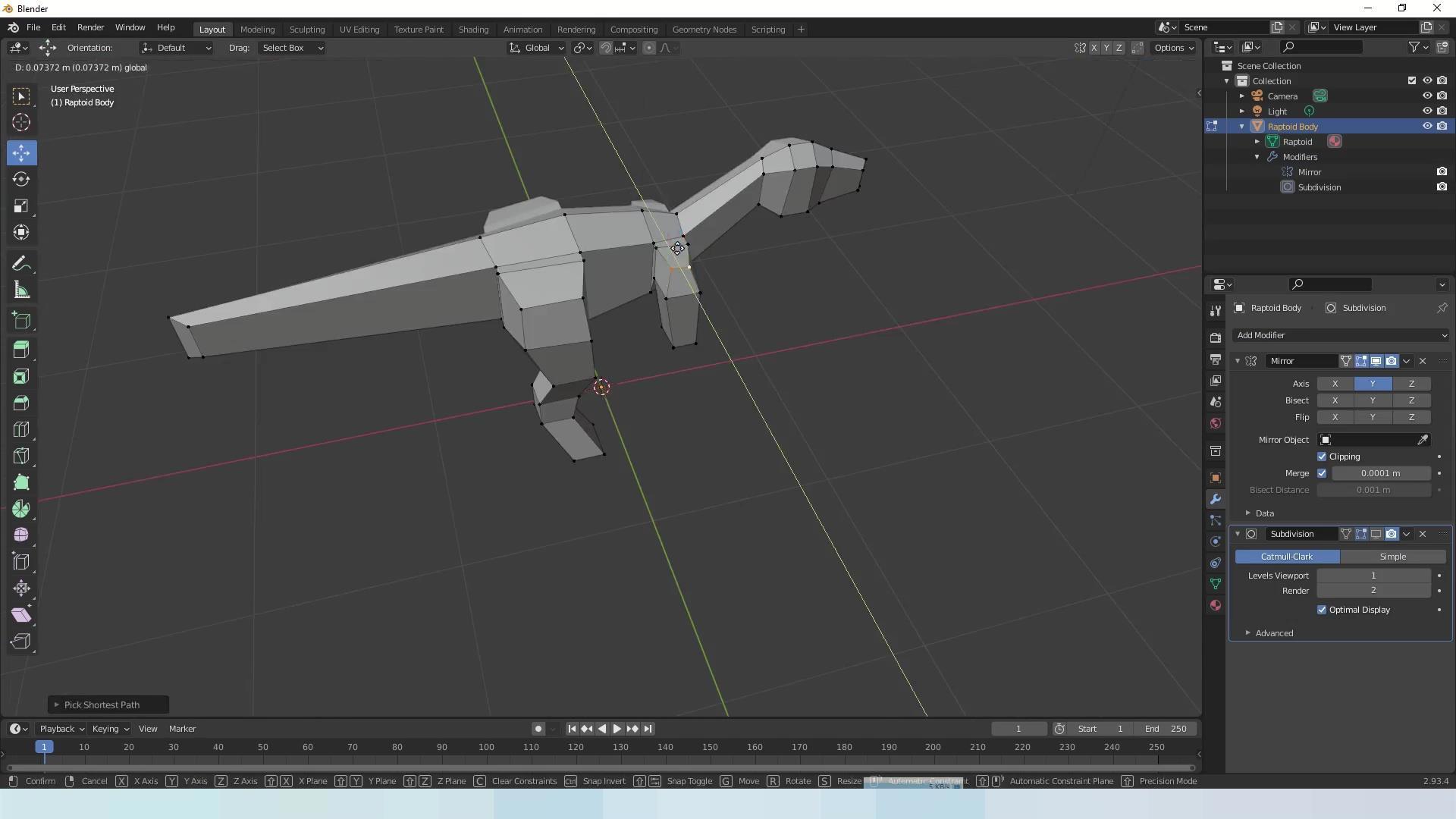Screen dimensions: 1456x819
Task: Switch subdivision type to Simple
Action: pyautogui.click(x=1392, y=557)
